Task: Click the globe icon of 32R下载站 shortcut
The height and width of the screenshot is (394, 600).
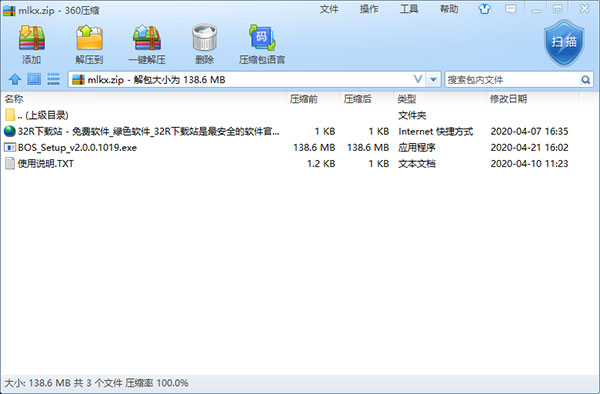Action: click(x=10, y=131)
